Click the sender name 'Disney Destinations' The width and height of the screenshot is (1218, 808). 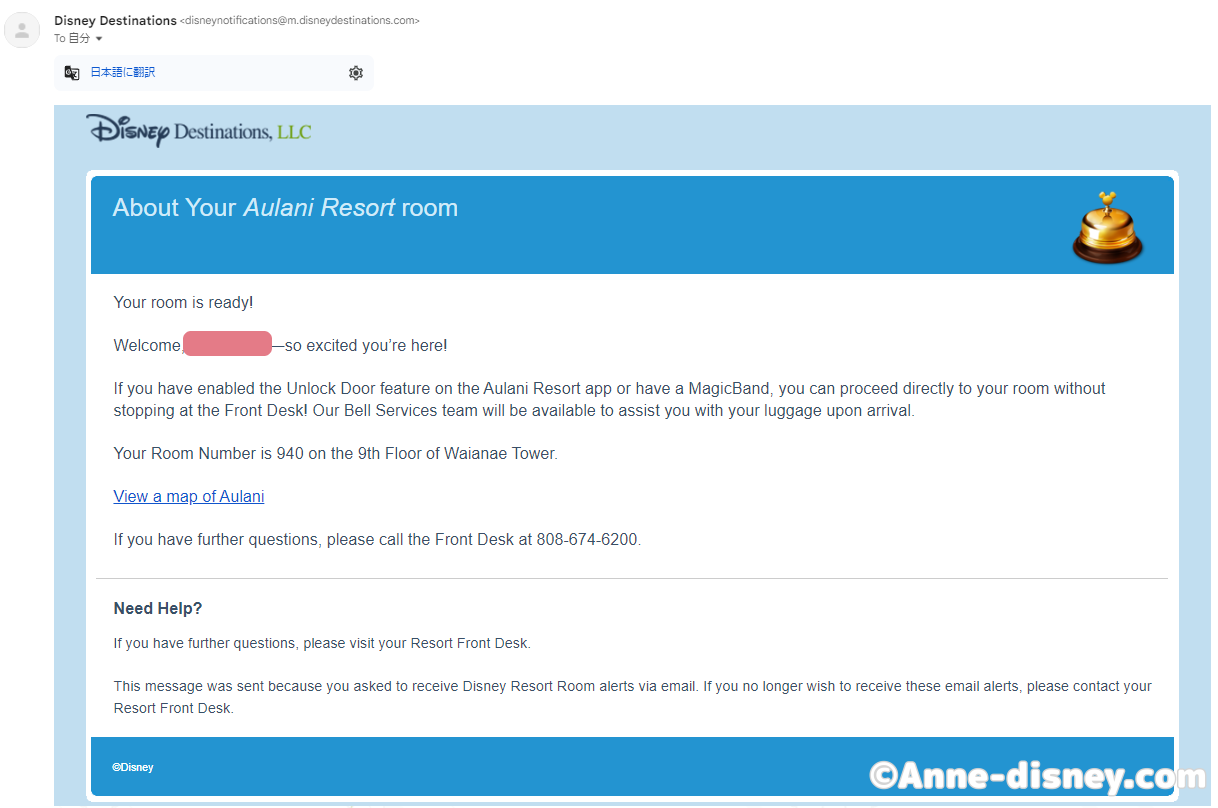tap(115, 20)
